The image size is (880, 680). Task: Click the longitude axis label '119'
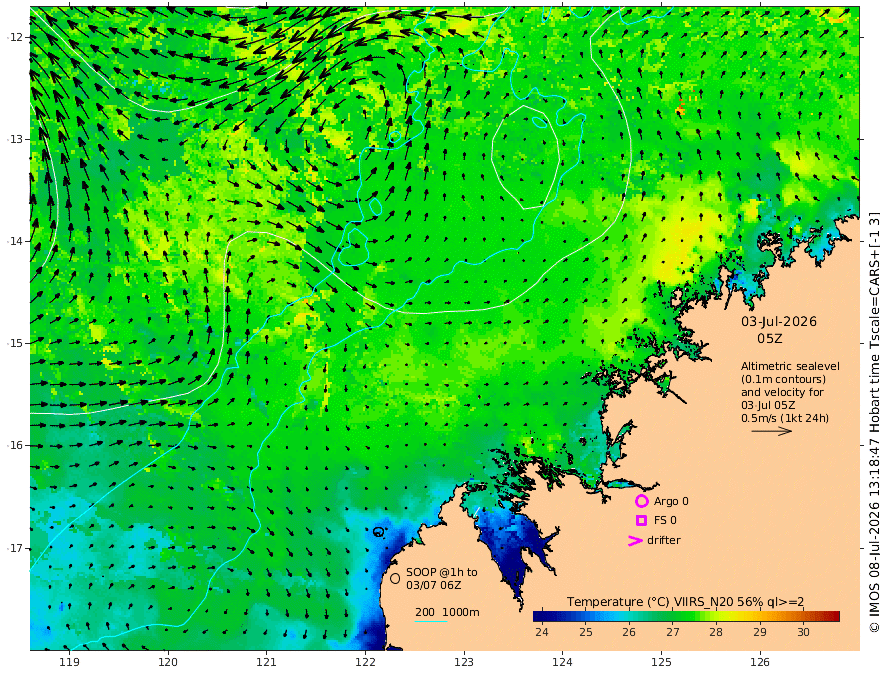[69, 662]
